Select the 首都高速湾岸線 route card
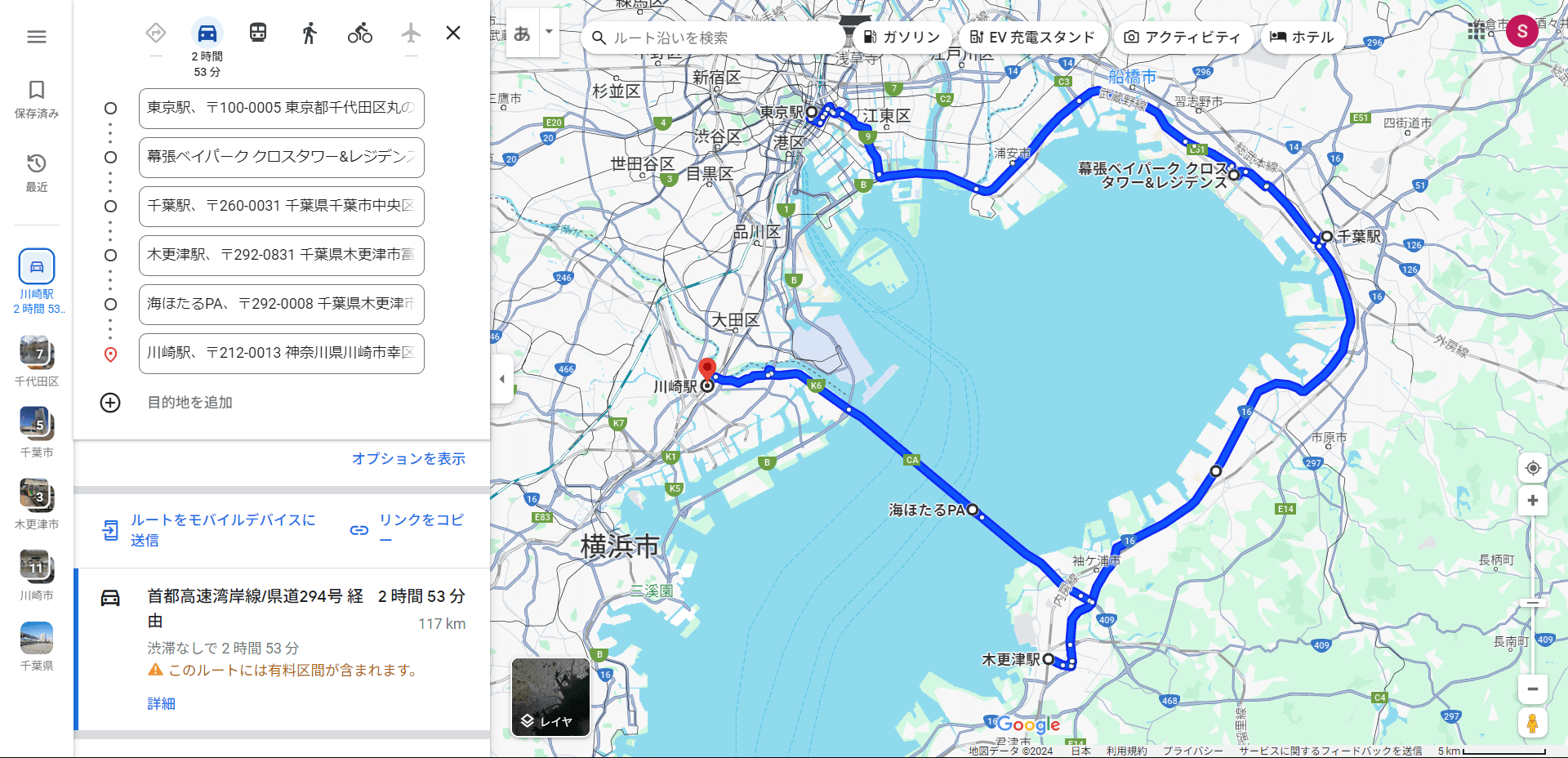The image size is (1568, 758). (x=282, y=649)
